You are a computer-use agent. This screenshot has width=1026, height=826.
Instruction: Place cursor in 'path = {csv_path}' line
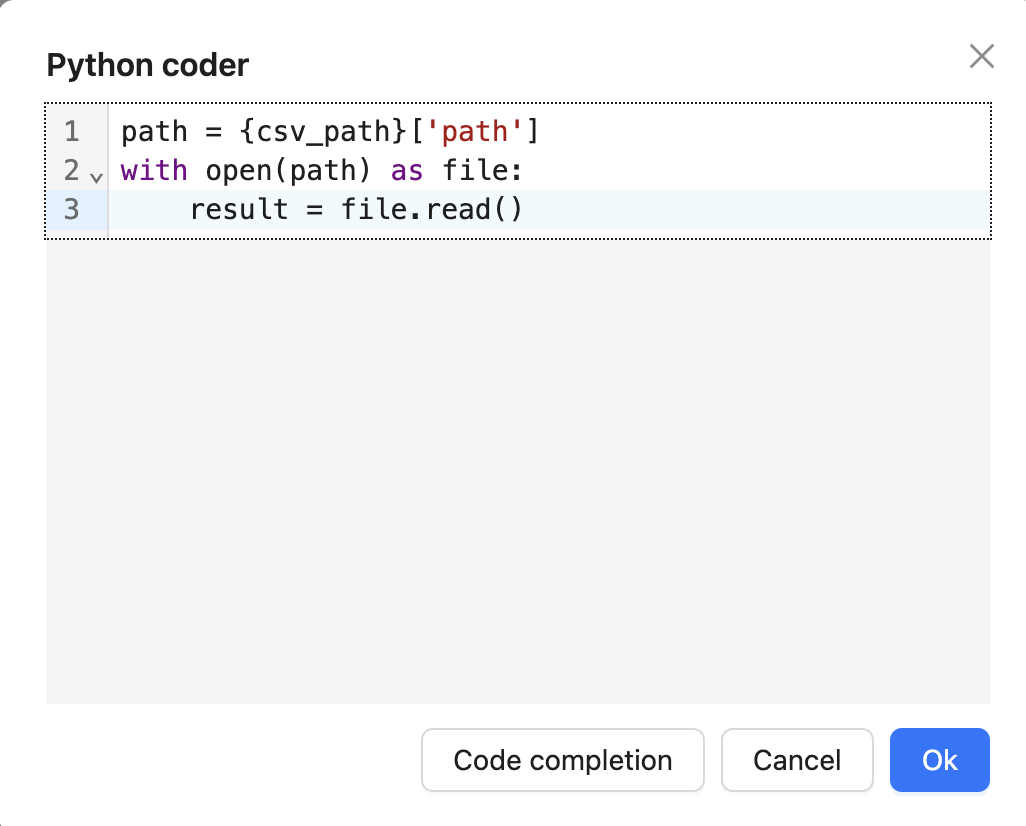tap(329, 132)
